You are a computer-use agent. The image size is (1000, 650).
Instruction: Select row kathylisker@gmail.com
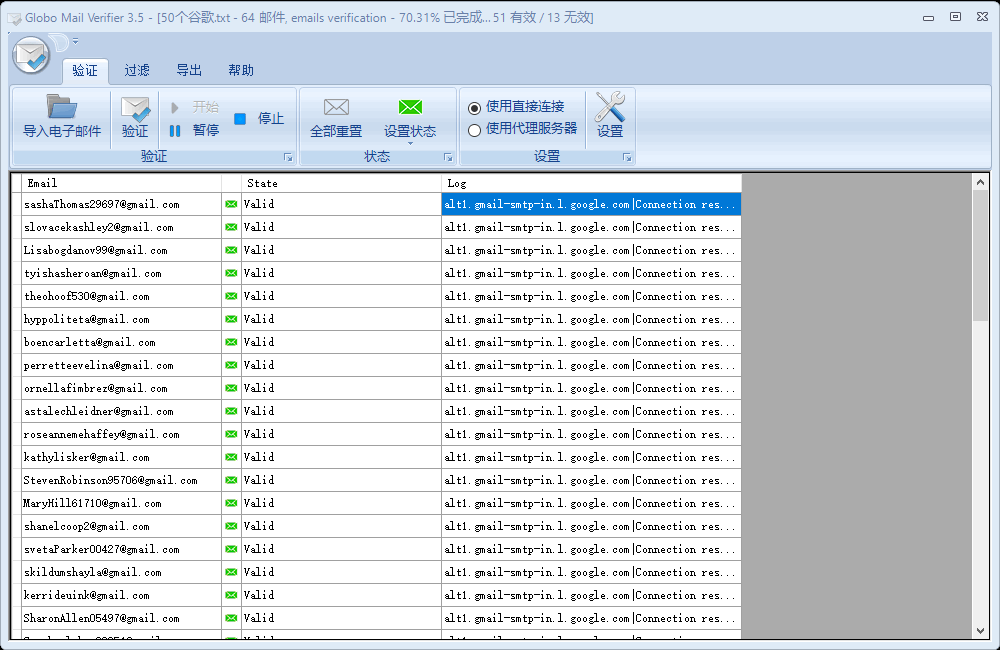tap(376, 457)
